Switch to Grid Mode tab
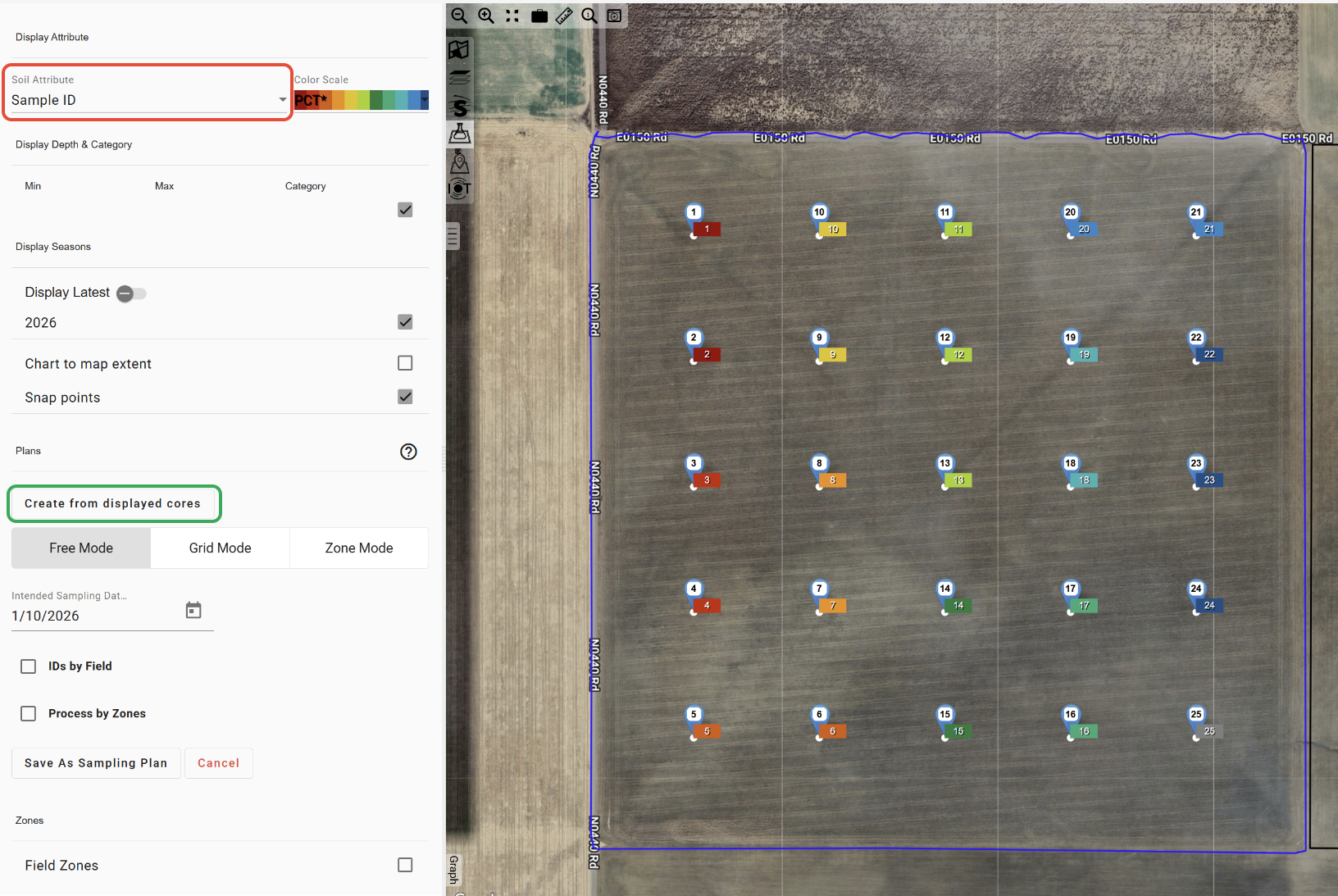This screenshot has width=1338, height=896. click(220, 548)
